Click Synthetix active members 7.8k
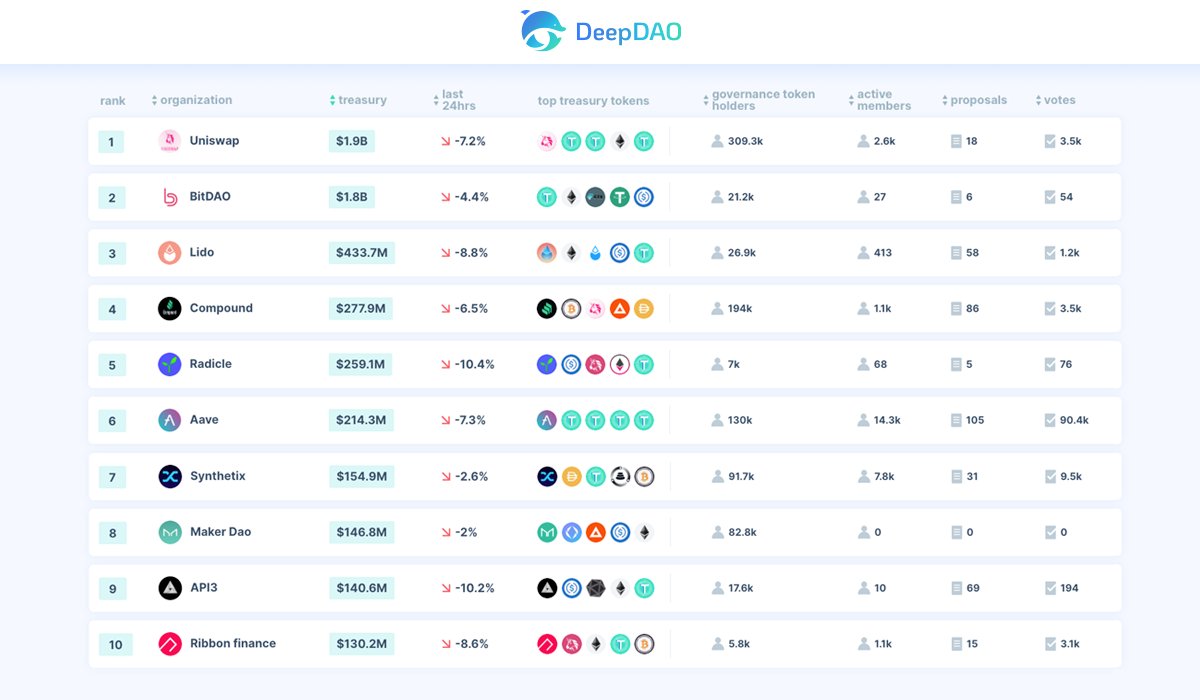Viewport: 1200px width, 700px height. point(884,477)
